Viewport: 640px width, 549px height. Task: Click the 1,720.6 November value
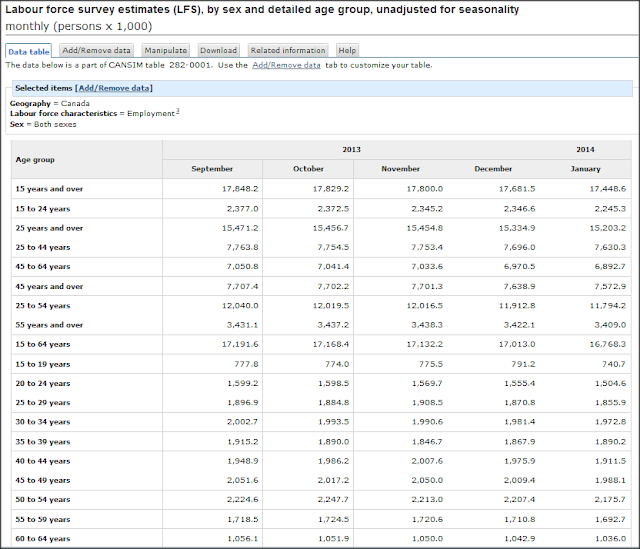tap(427, 519)
